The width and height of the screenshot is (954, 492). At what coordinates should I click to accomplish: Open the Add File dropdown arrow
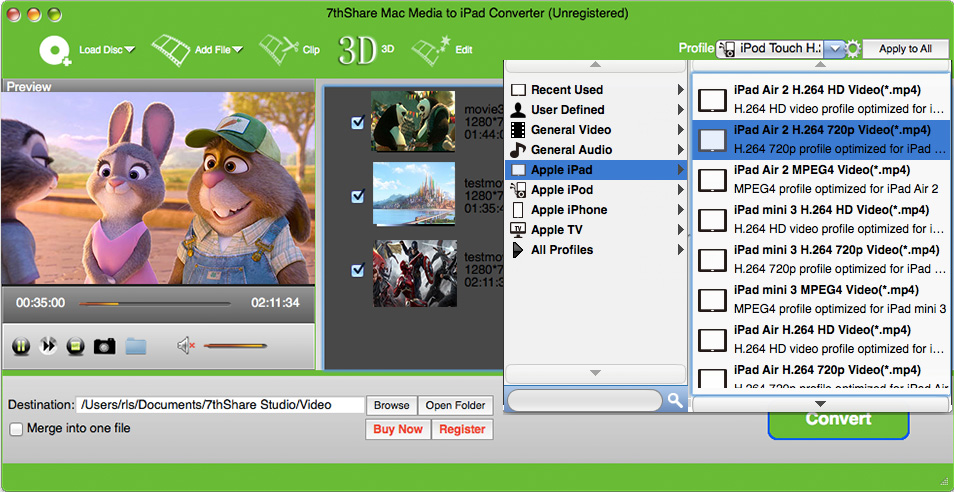tap(237, 50)
